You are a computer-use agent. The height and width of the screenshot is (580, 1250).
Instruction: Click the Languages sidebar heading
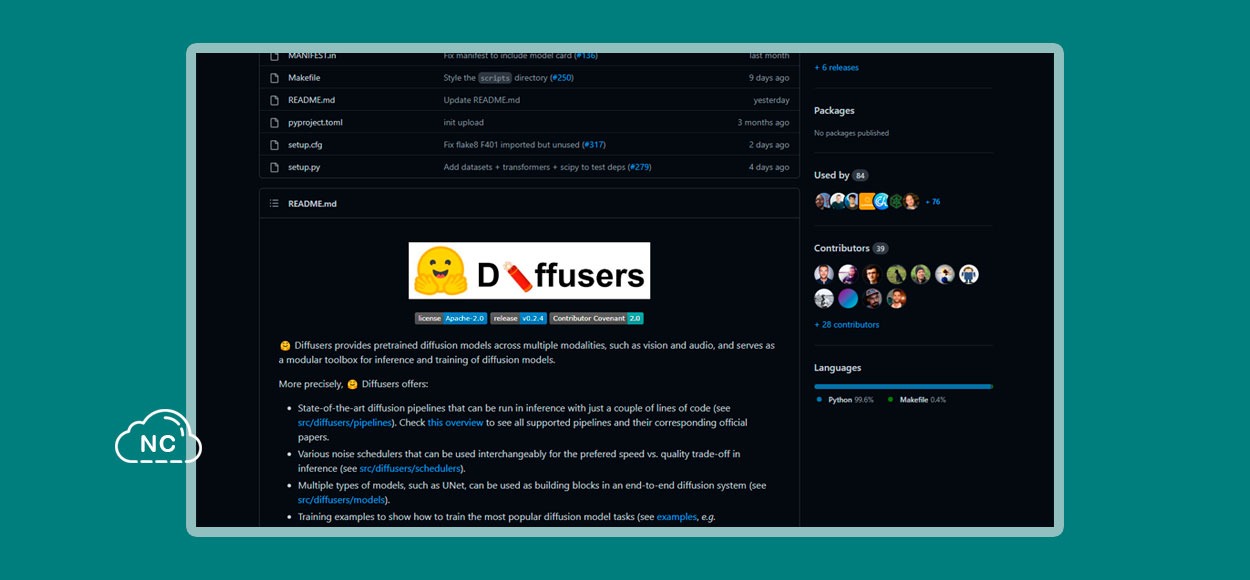click(837, 368)
